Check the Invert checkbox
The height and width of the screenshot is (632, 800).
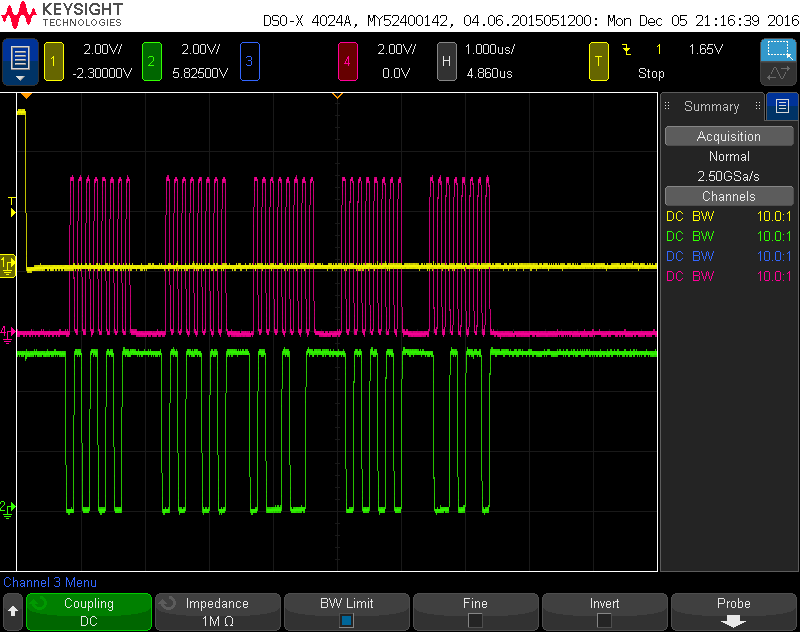[x=604, y=620]
